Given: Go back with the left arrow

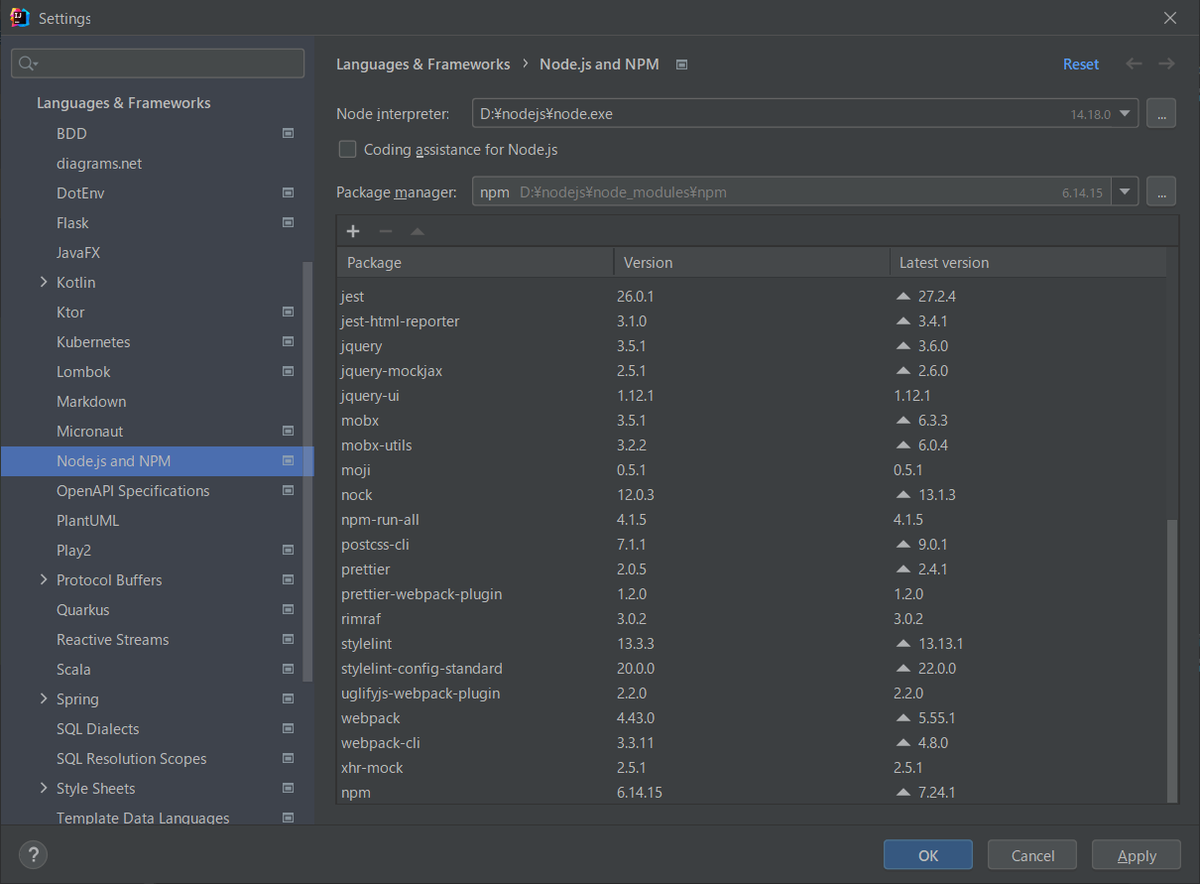Looking at the screenshot, I should pyautogui.click(x=1133, y=64).
